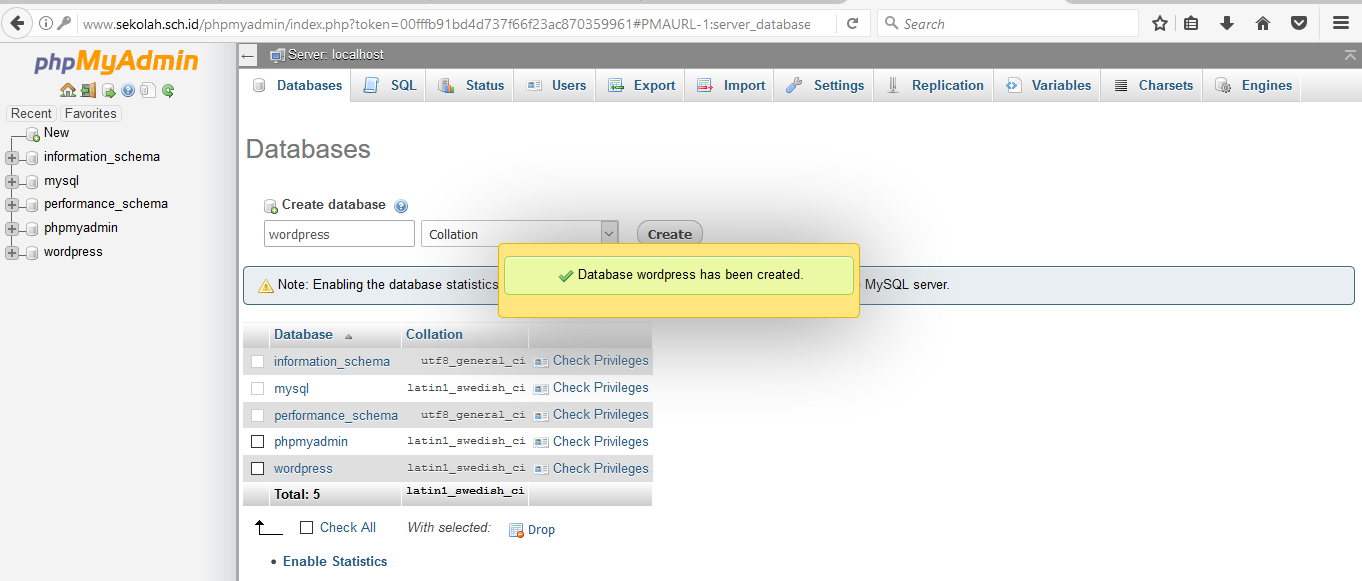
Task: Click the Create database help icon
Action: tap(401, 206)
